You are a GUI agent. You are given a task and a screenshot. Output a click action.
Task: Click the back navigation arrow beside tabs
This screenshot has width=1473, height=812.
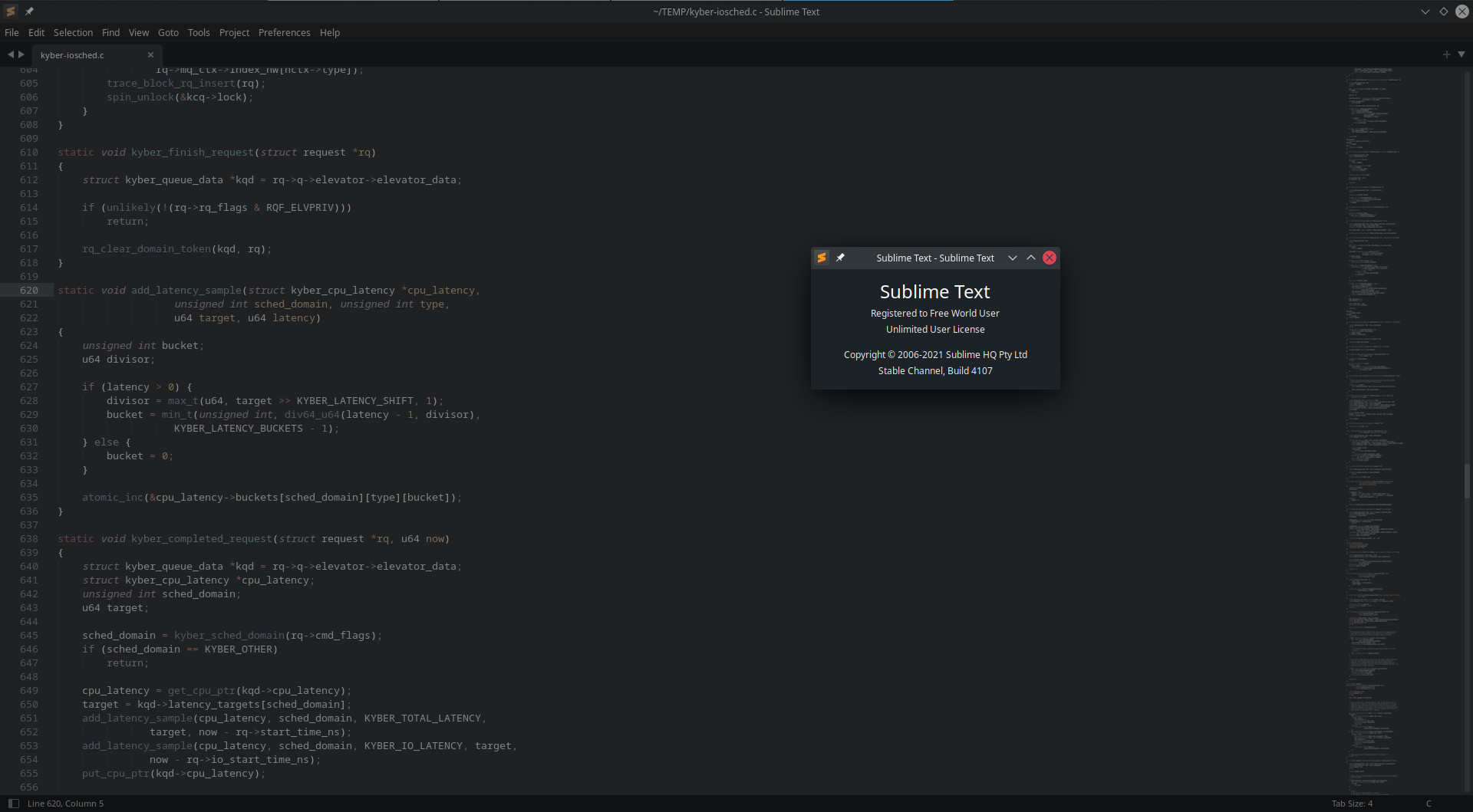[x=11, y=54]
